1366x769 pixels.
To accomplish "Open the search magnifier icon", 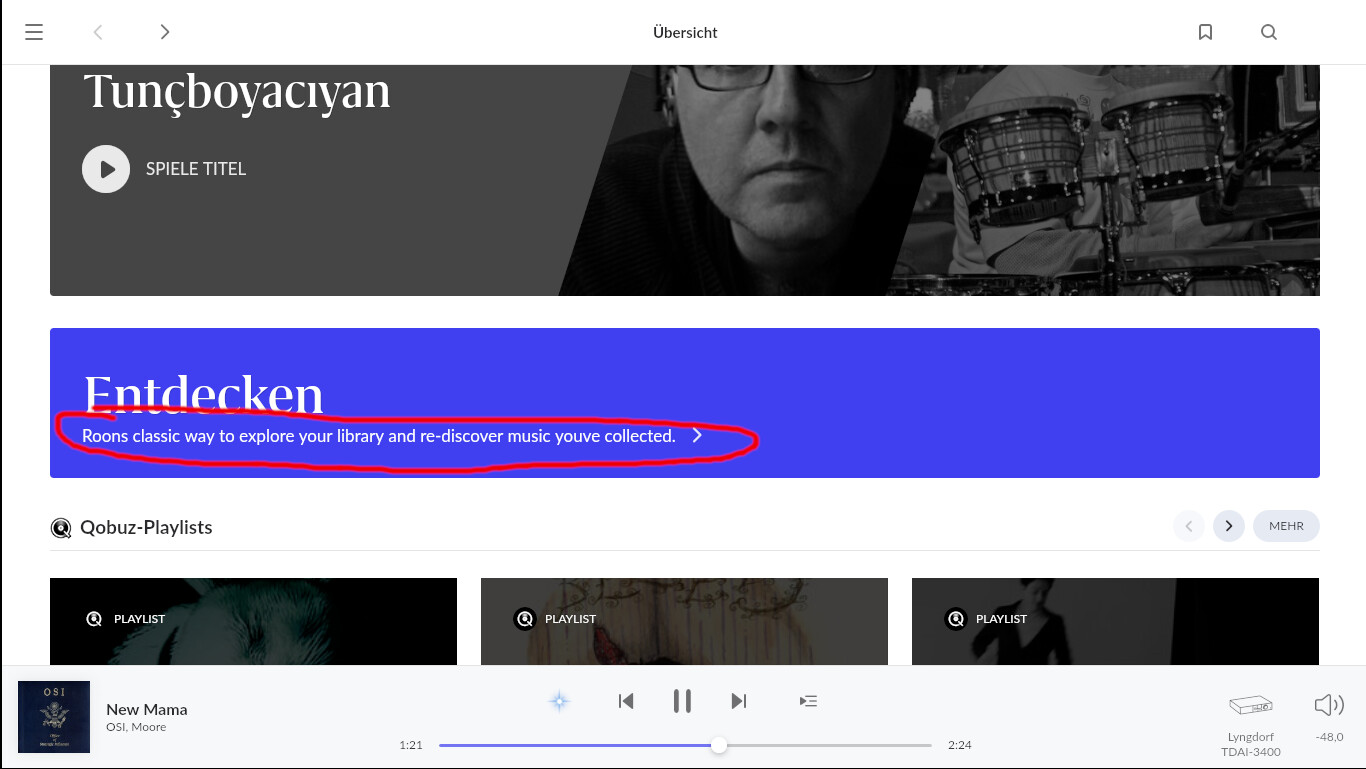I will (1269, 32).
